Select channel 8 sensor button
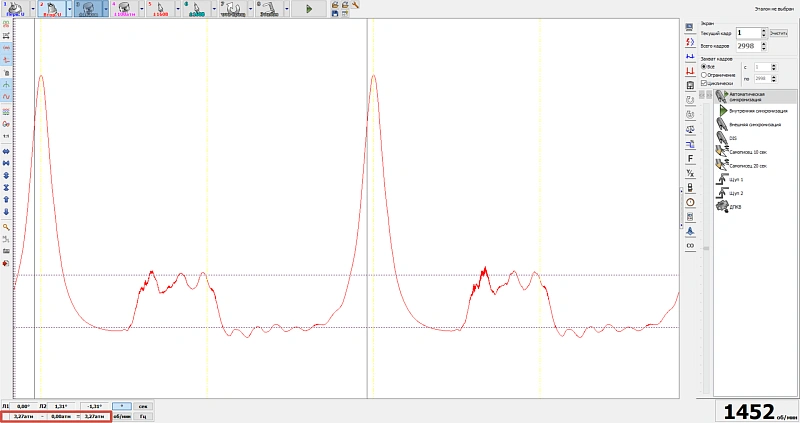 click(269, 9)
